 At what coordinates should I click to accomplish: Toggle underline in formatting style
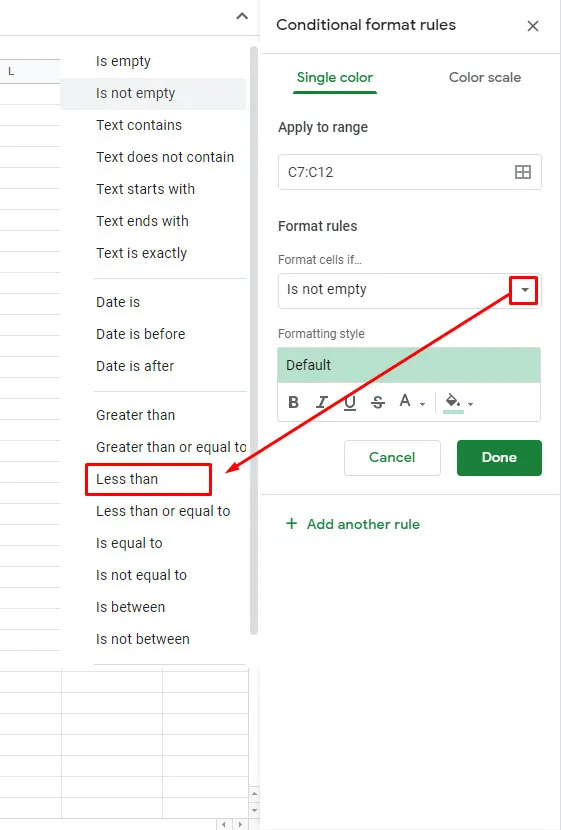click(349, 402)
